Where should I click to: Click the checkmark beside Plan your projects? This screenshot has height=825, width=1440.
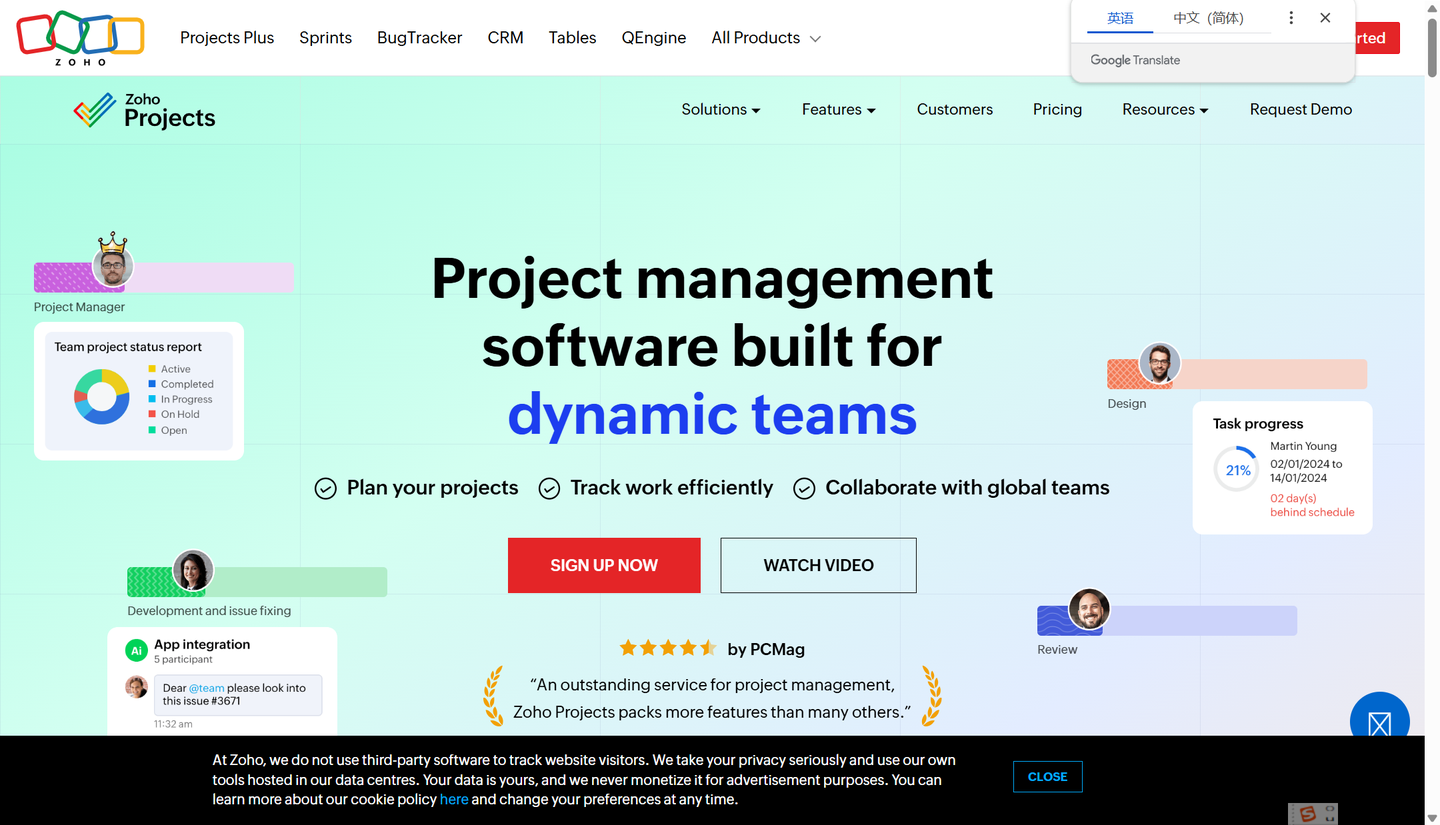coord(325,488)
